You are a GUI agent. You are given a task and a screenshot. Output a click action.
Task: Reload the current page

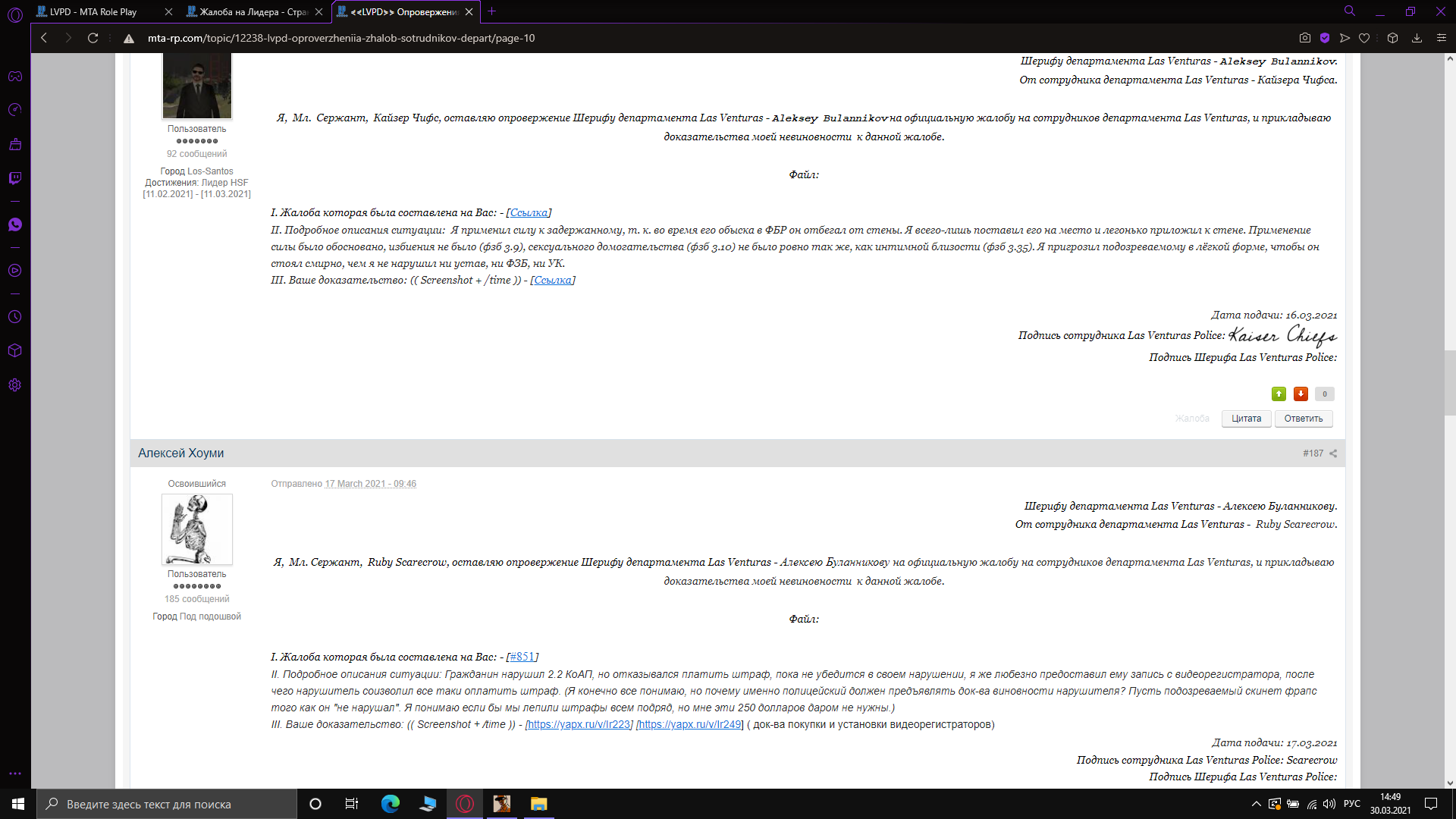(x=93, y=38)
